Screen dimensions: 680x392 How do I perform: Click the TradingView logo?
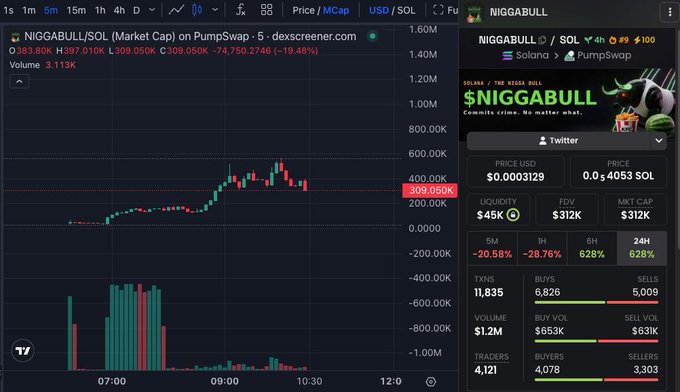23,350
